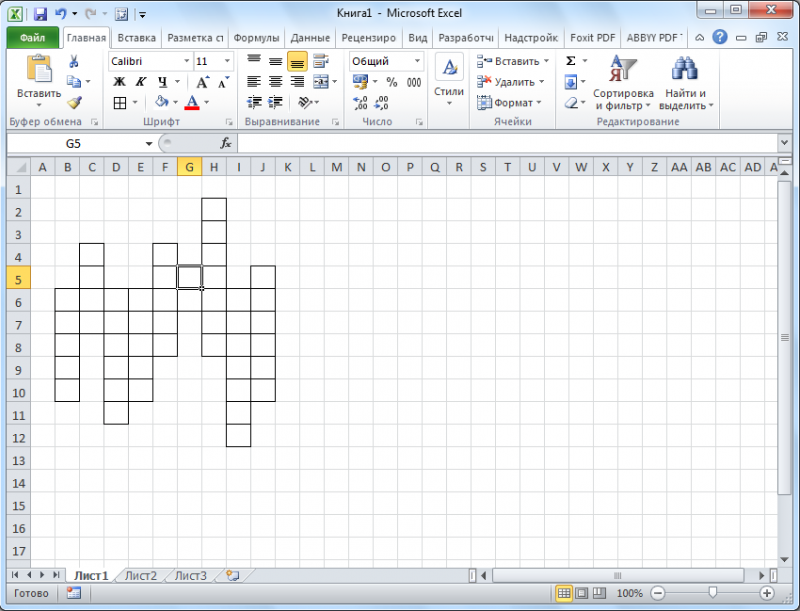800x611 pixels.
Task: Apply the Comma Style 000 icon
Action: pos(414,82)
